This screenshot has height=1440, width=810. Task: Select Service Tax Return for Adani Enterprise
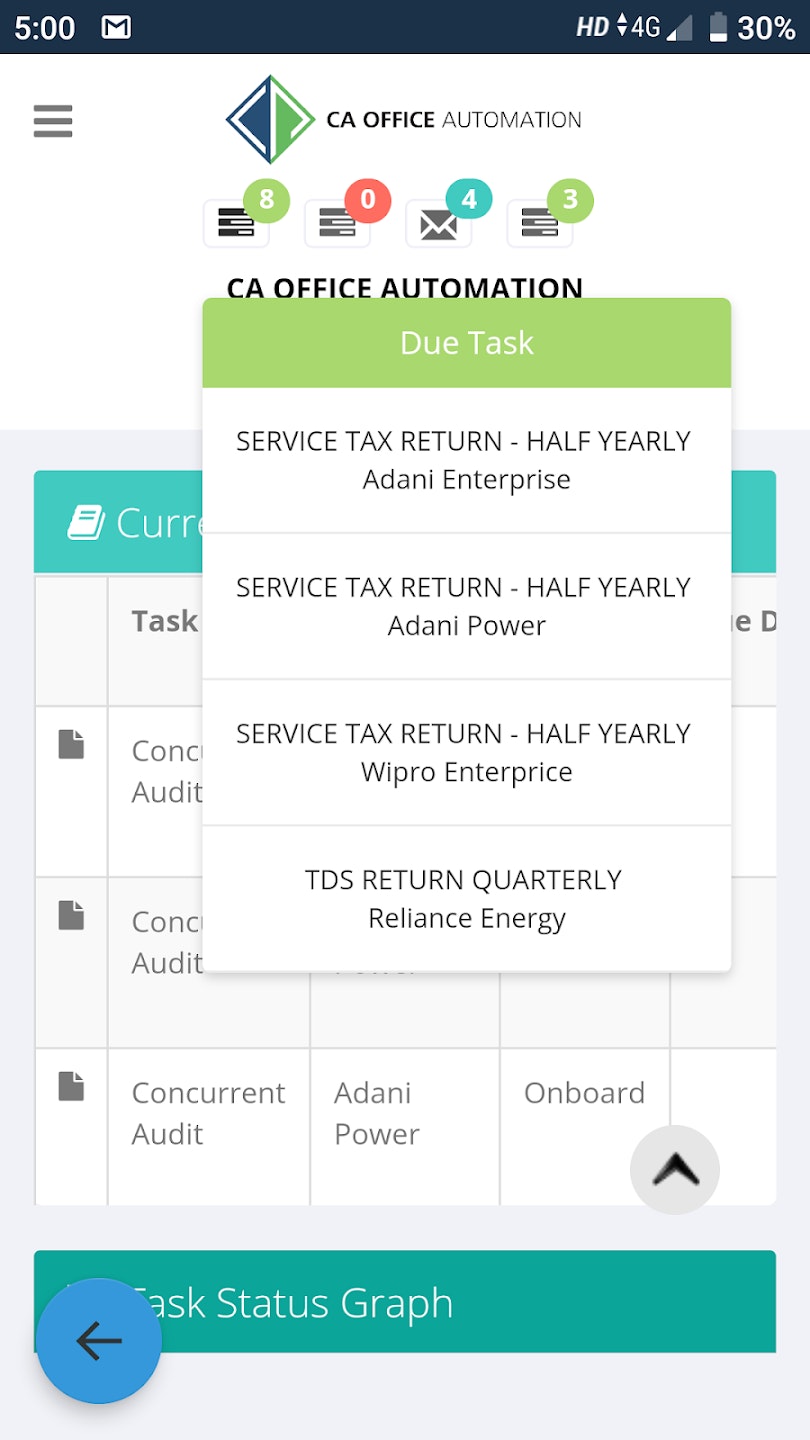click(x=466, y=460)
